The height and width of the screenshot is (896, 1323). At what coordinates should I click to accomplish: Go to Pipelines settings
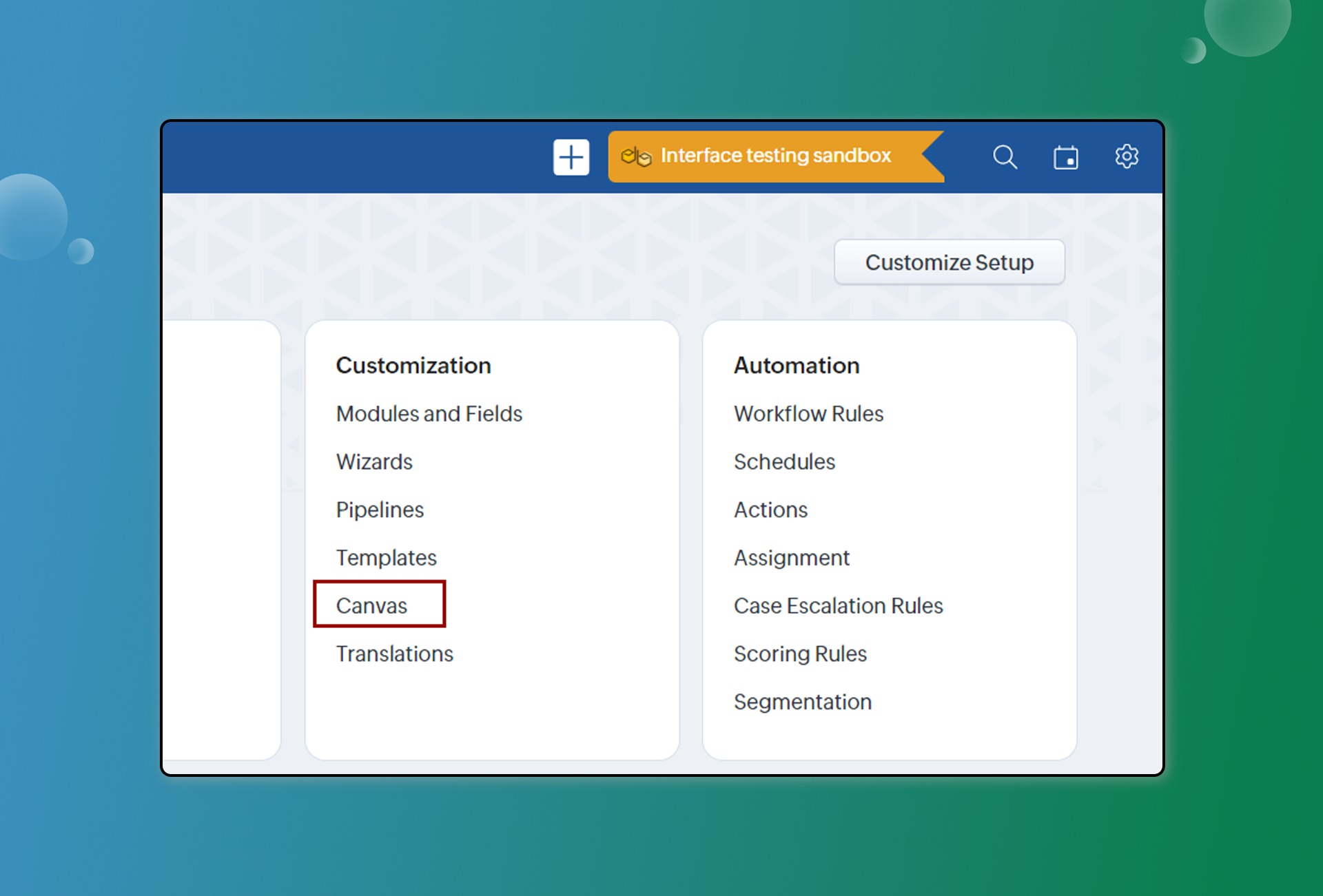pos(380,510)
